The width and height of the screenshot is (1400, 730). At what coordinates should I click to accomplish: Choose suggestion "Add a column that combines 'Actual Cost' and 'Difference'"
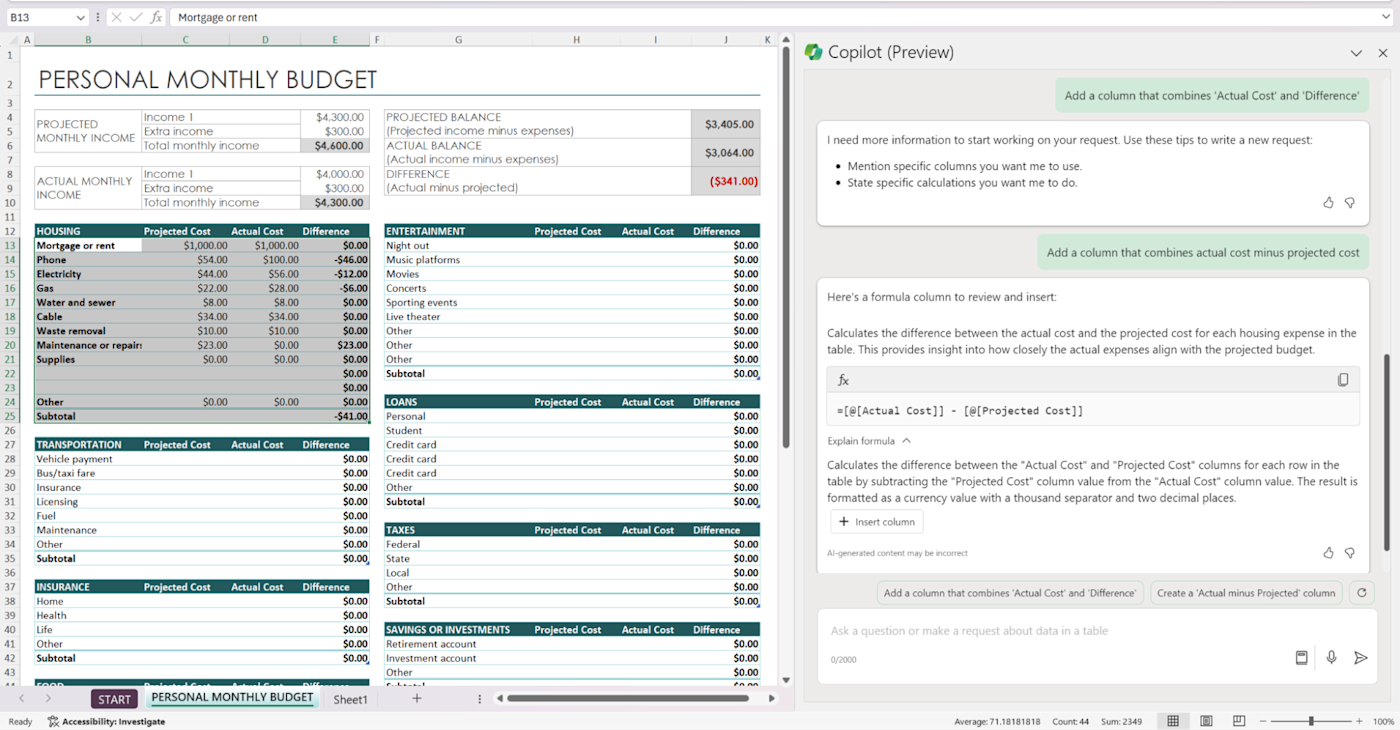[1010, 593]
